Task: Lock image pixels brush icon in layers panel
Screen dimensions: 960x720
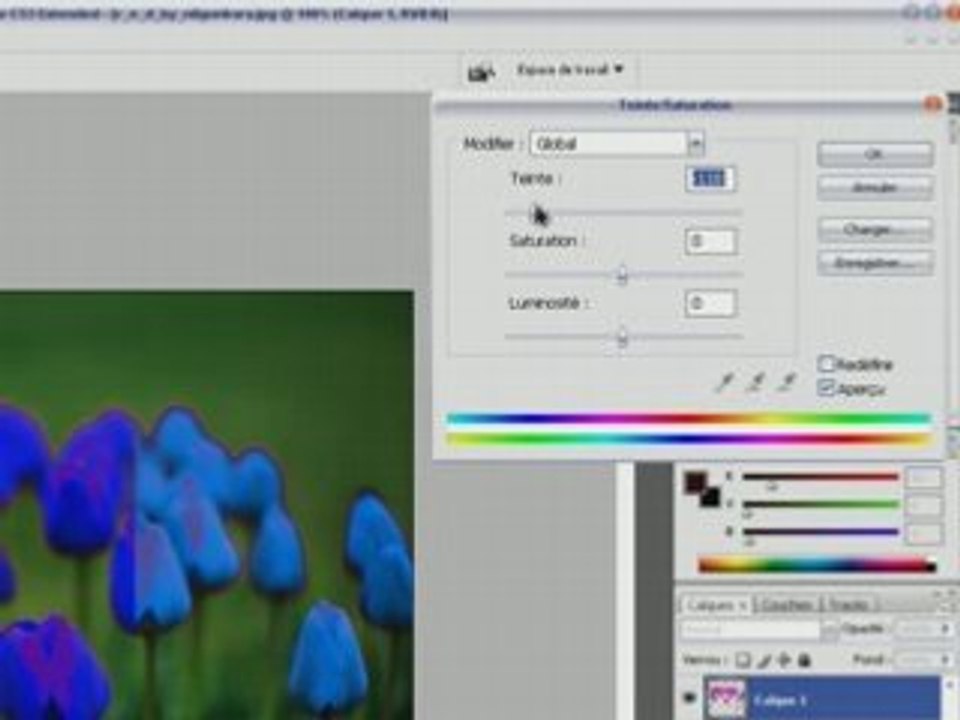Action: pyautogui.click(x=765, y=660)
